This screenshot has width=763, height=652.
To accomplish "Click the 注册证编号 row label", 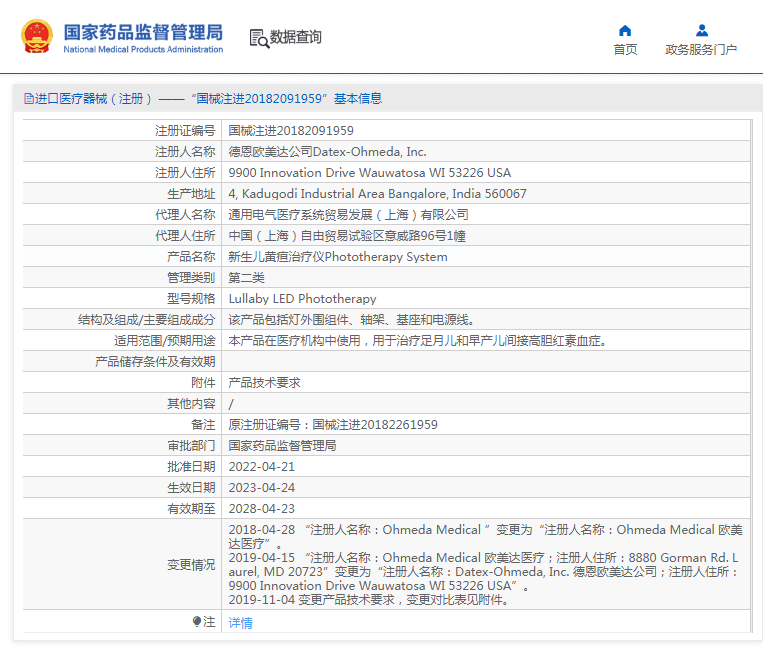I will (x=185, y=131).
